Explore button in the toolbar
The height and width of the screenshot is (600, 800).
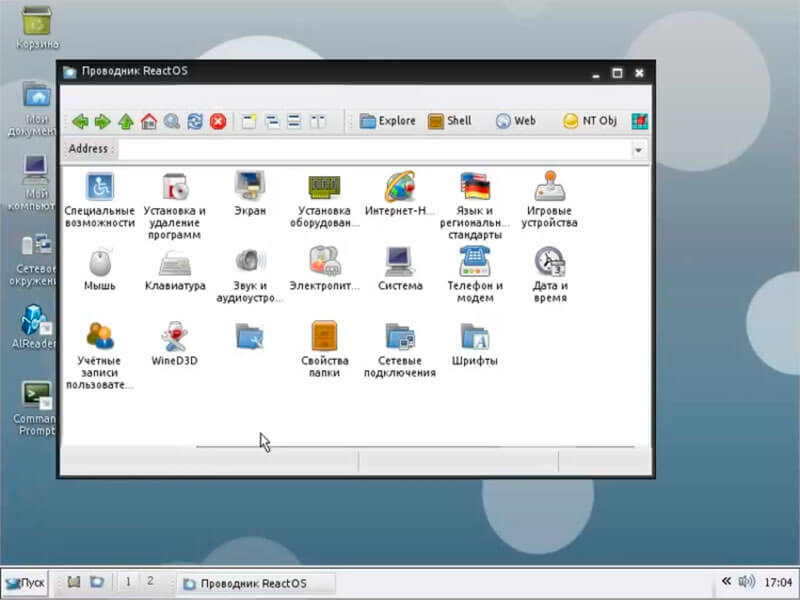coord(388,121)
